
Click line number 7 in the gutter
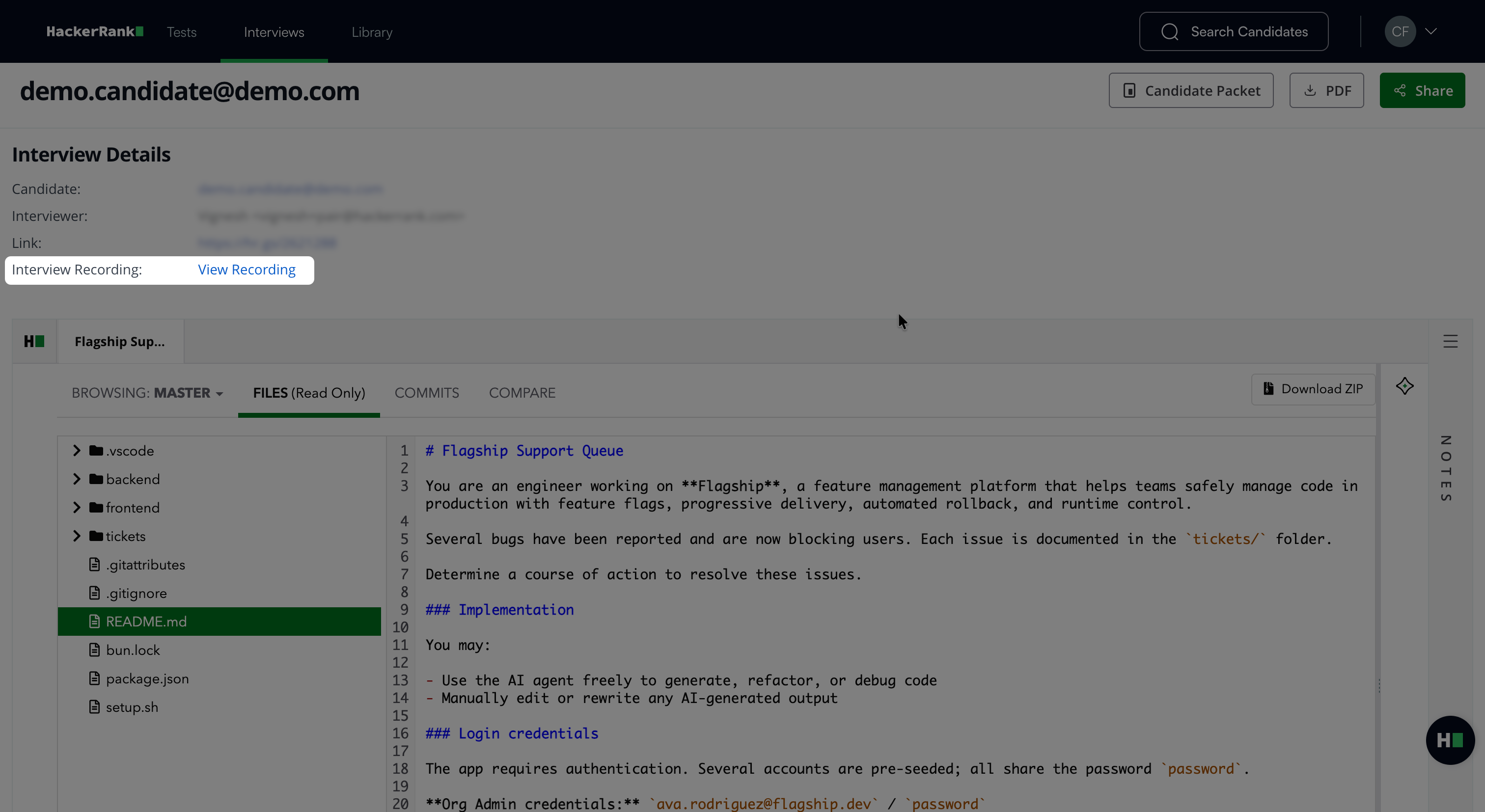point(404,574)
